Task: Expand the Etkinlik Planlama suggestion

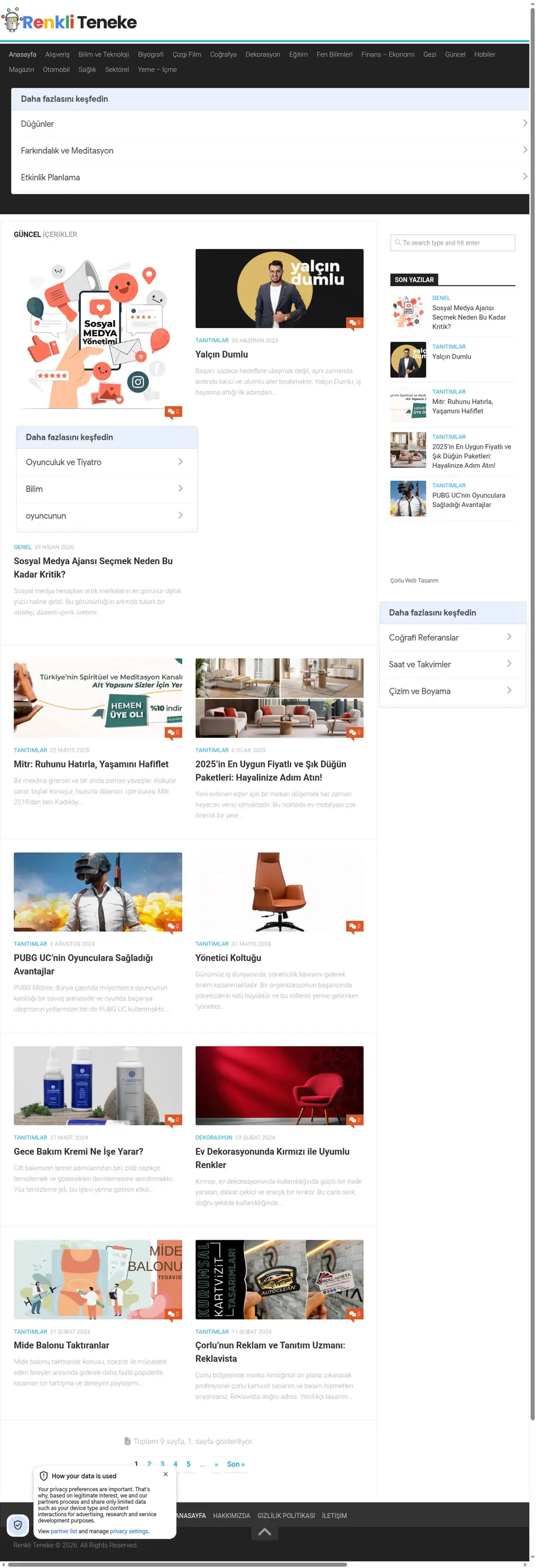Action: 270,177
